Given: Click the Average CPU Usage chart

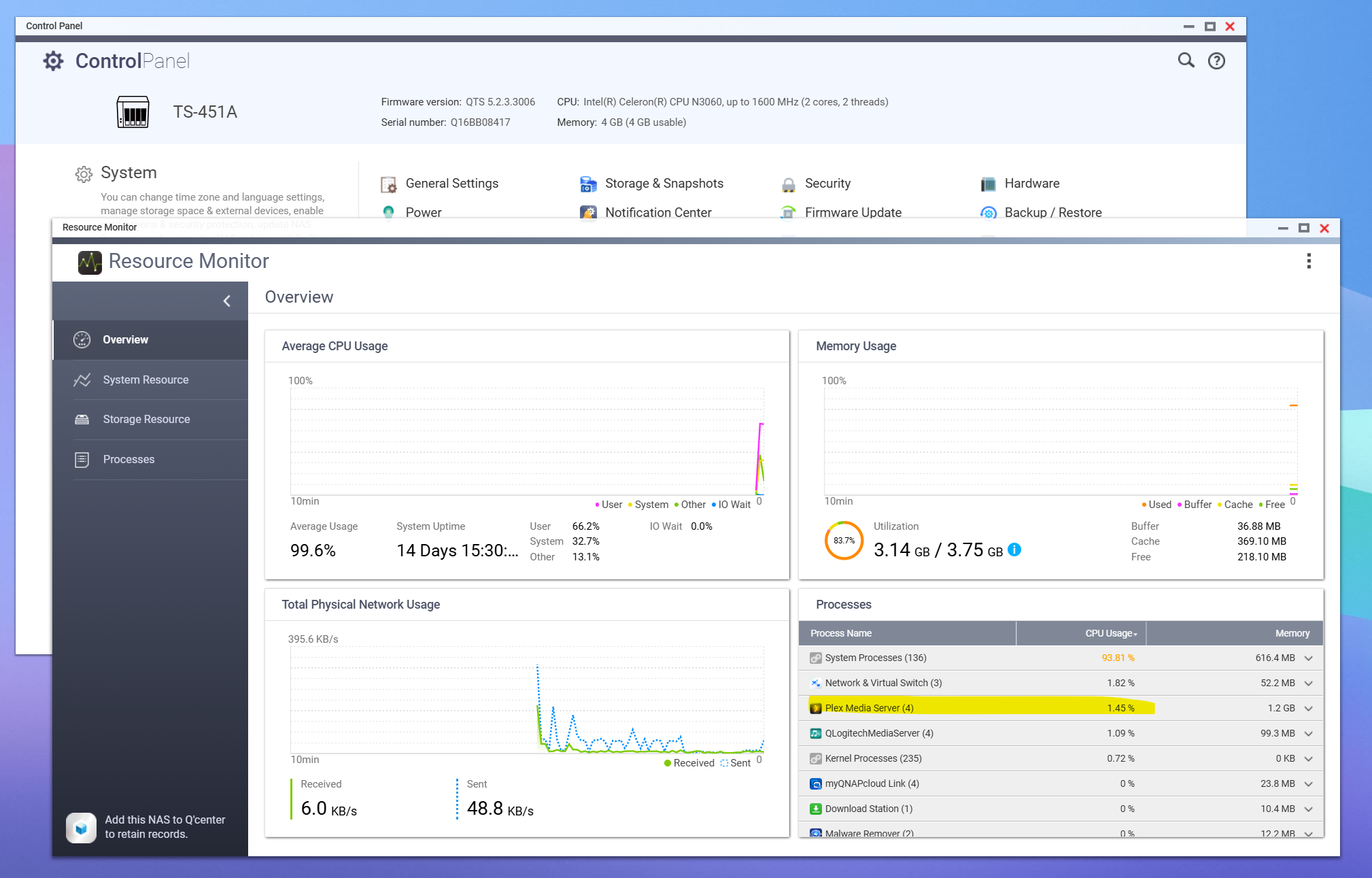Looking at the screenshot, I should (x=527, y=441).
